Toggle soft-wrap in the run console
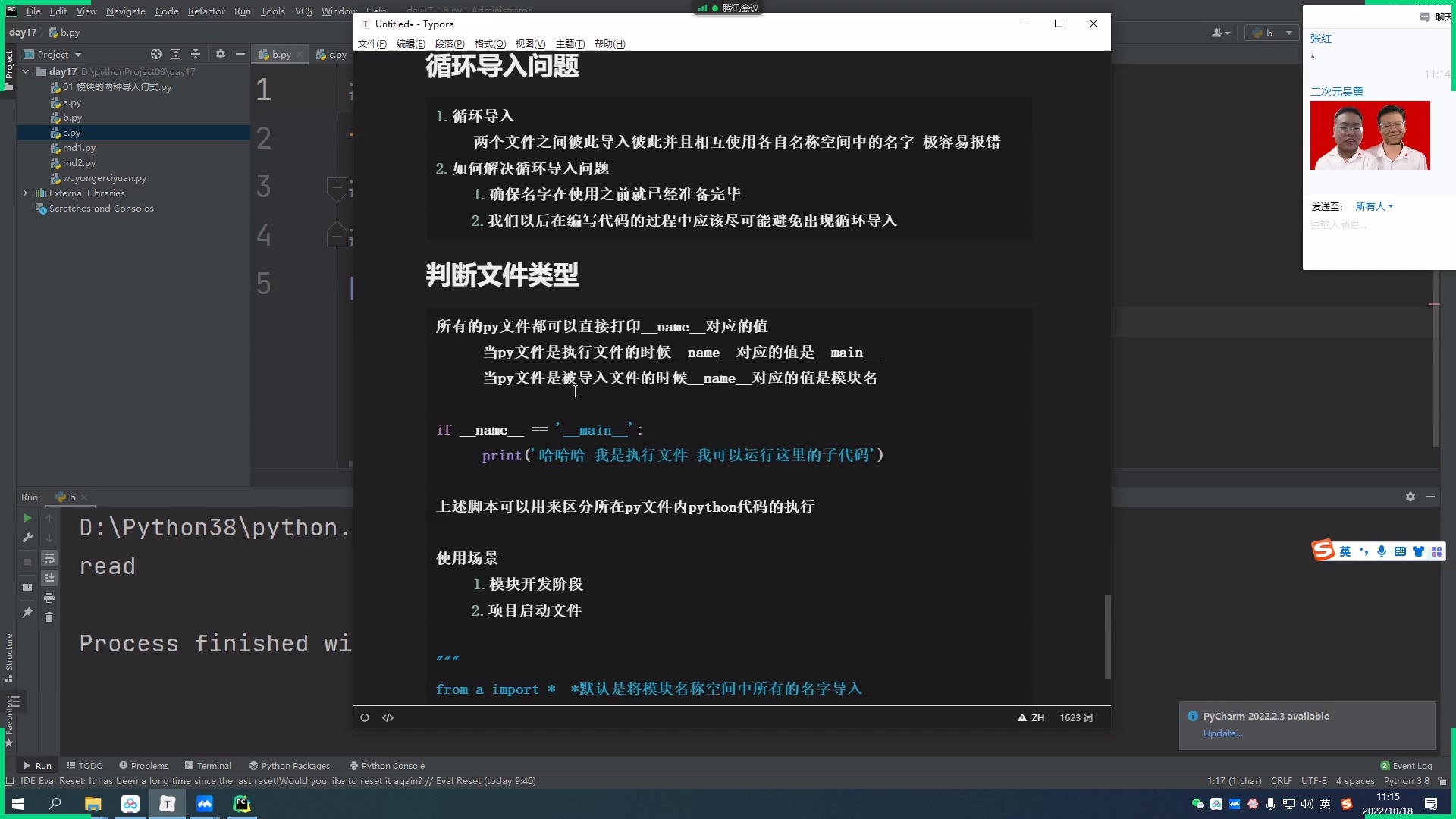The width and height of the screenshot is (1456, 819). pos(49,559)
